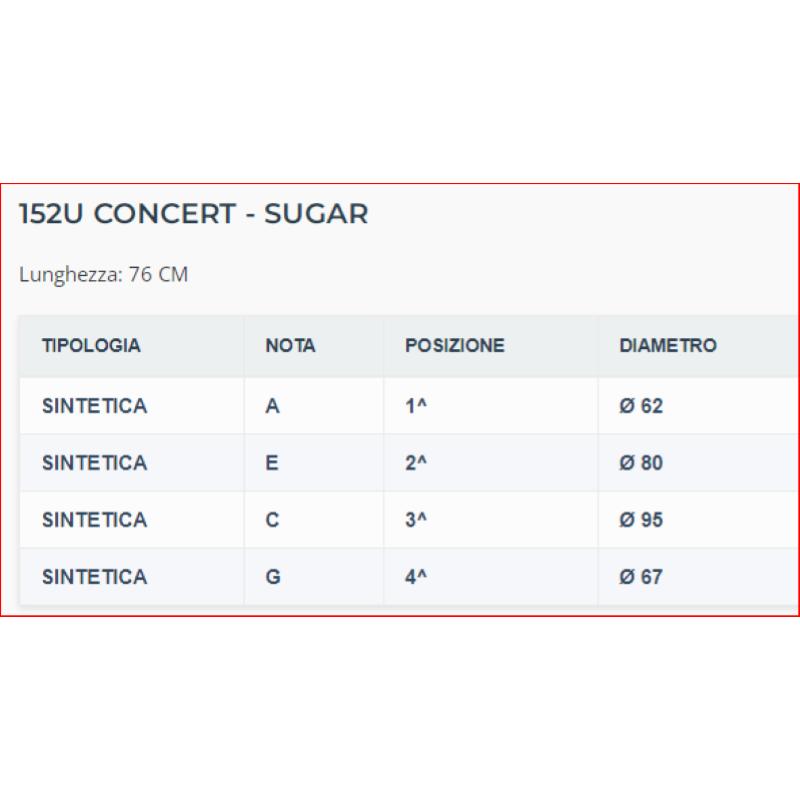The image size is (800, 800).
Task: Select the 1^ position cell
Action: 416,406
